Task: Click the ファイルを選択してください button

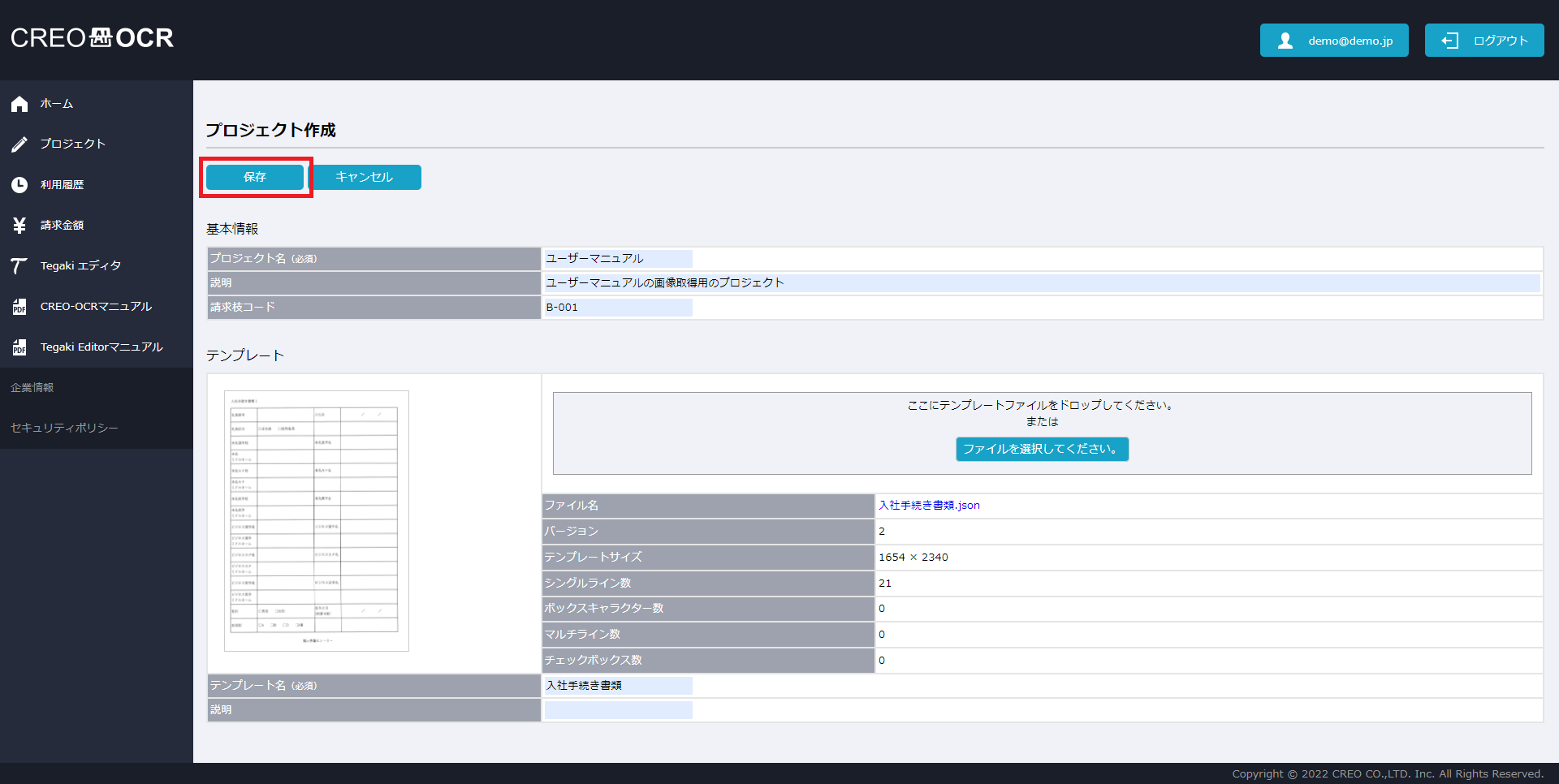Action: (x=1042, y=449)
